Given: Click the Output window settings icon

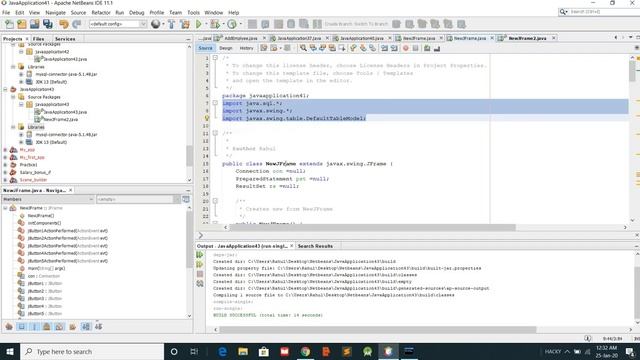Looking at the screenshot, I should click(200, 283).
